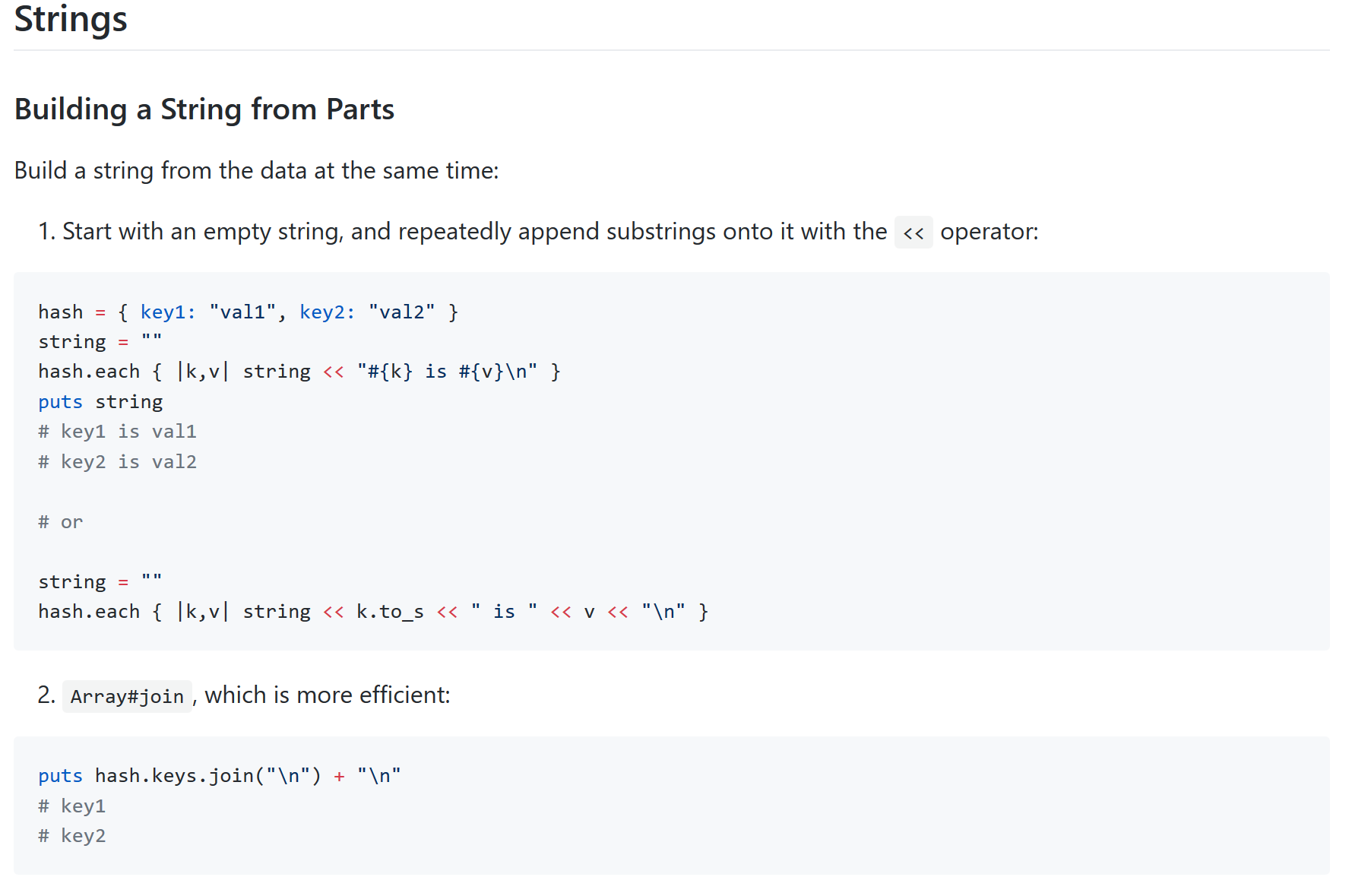Click the "puts string" code line
Viewport: 1371px width, 896px height.
[x=100, y=402]
